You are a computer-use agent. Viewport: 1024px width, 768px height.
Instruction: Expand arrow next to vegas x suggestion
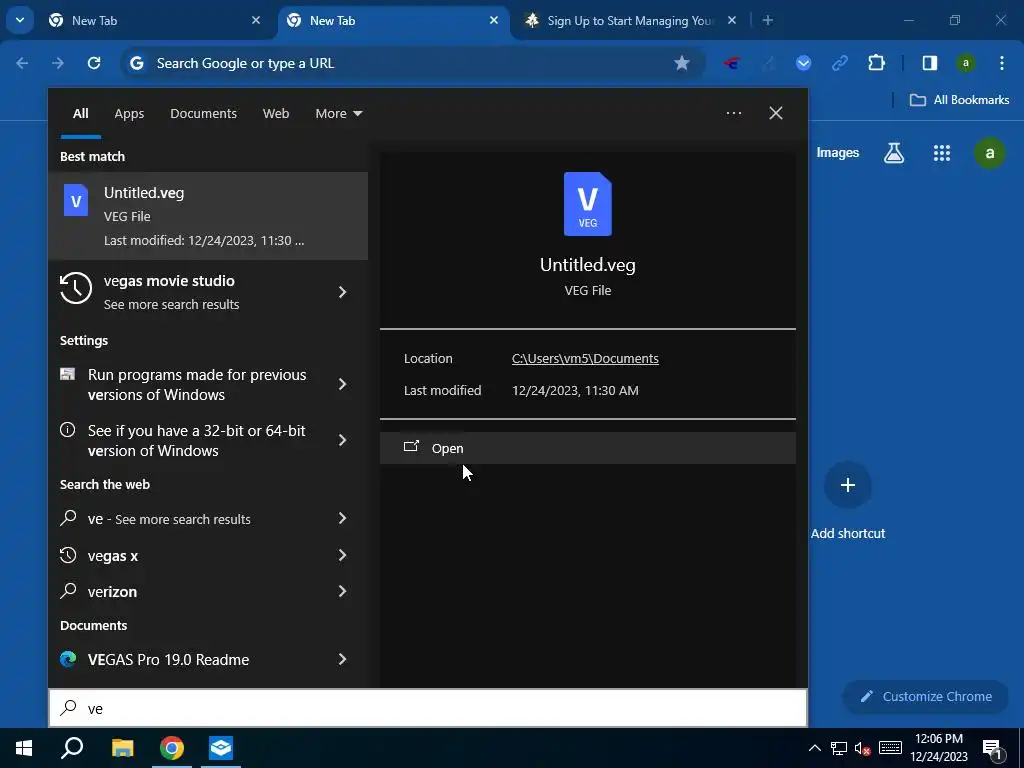click(342, 556)
